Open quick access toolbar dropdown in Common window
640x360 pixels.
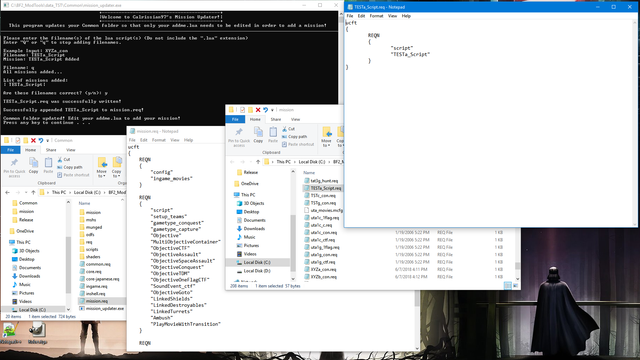point(47,141)
